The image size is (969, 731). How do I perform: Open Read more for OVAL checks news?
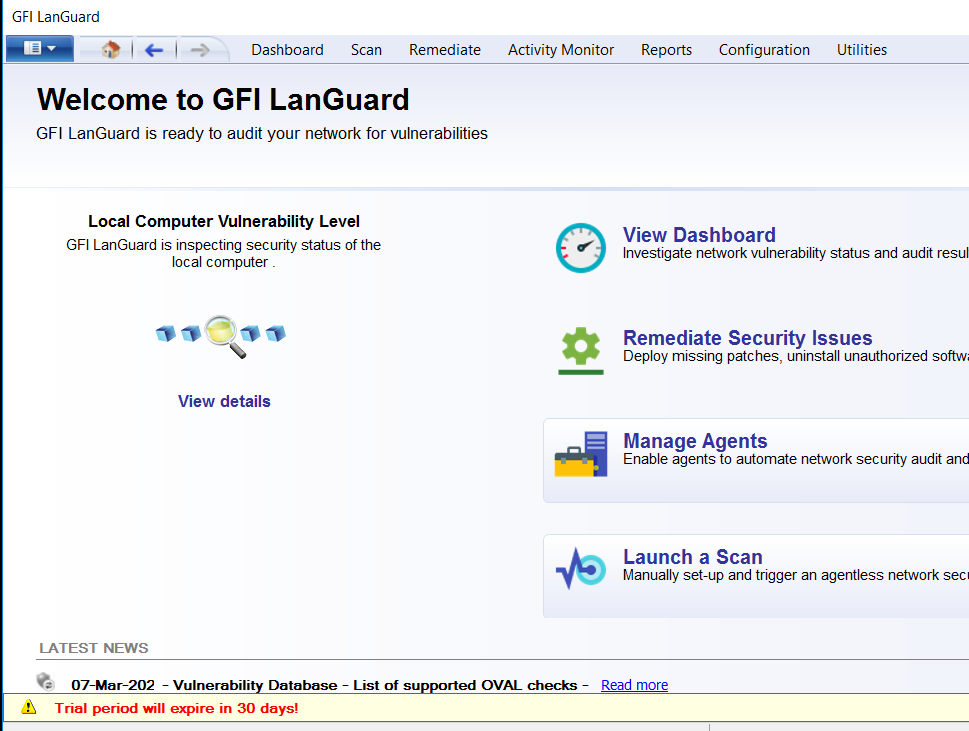[x=635, y=685]
